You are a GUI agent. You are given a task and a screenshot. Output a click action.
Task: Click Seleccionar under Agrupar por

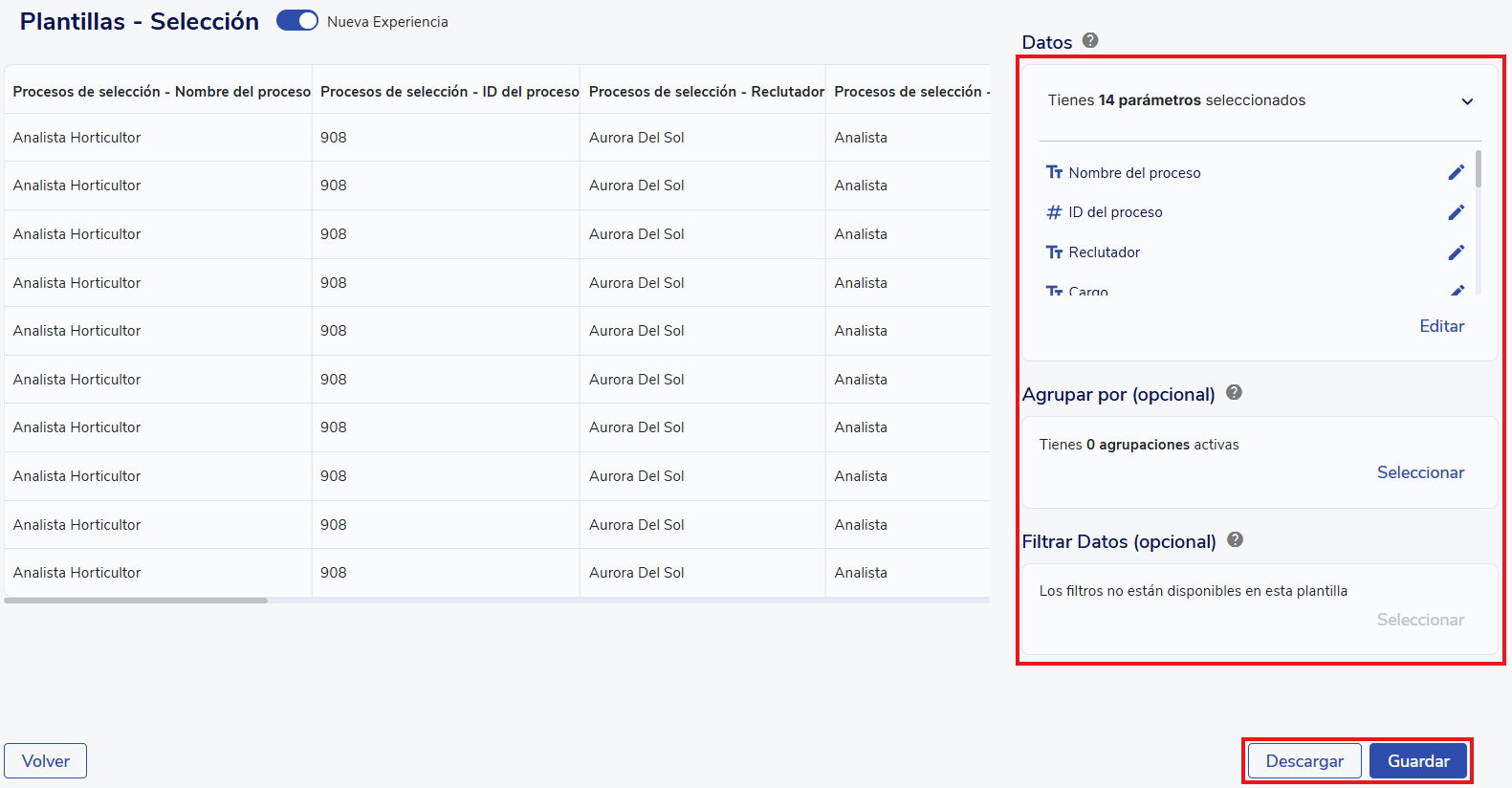1420,472
